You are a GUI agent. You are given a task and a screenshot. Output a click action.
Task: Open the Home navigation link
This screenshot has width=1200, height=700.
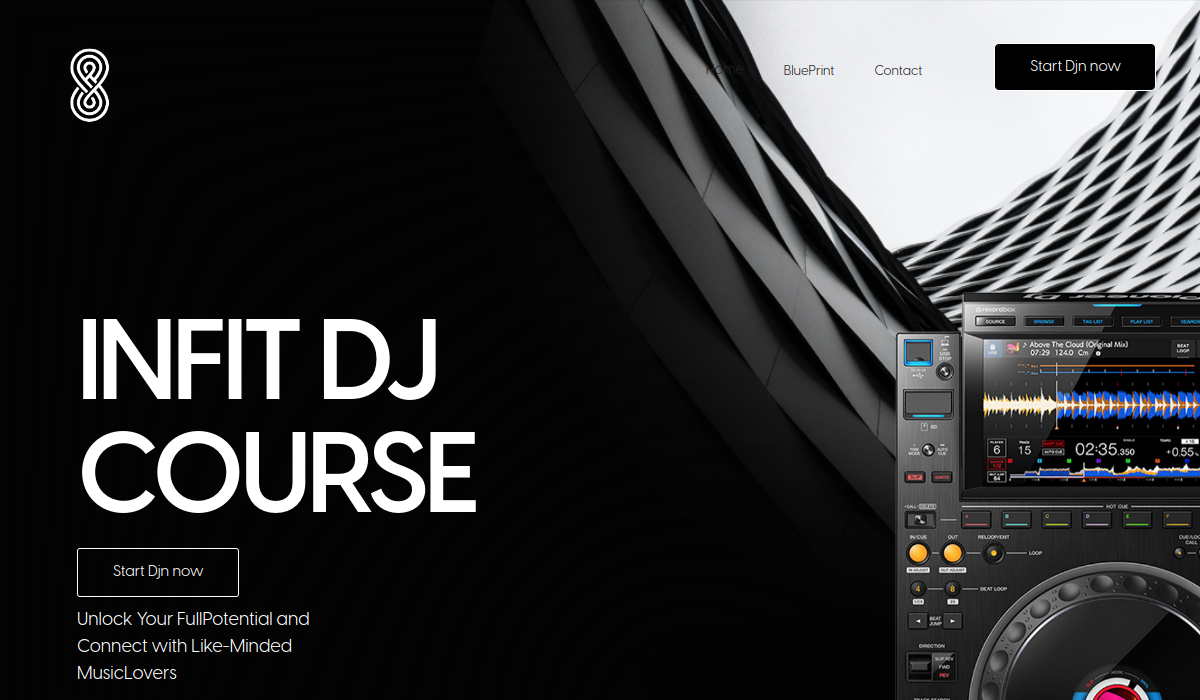pos(724,70)
